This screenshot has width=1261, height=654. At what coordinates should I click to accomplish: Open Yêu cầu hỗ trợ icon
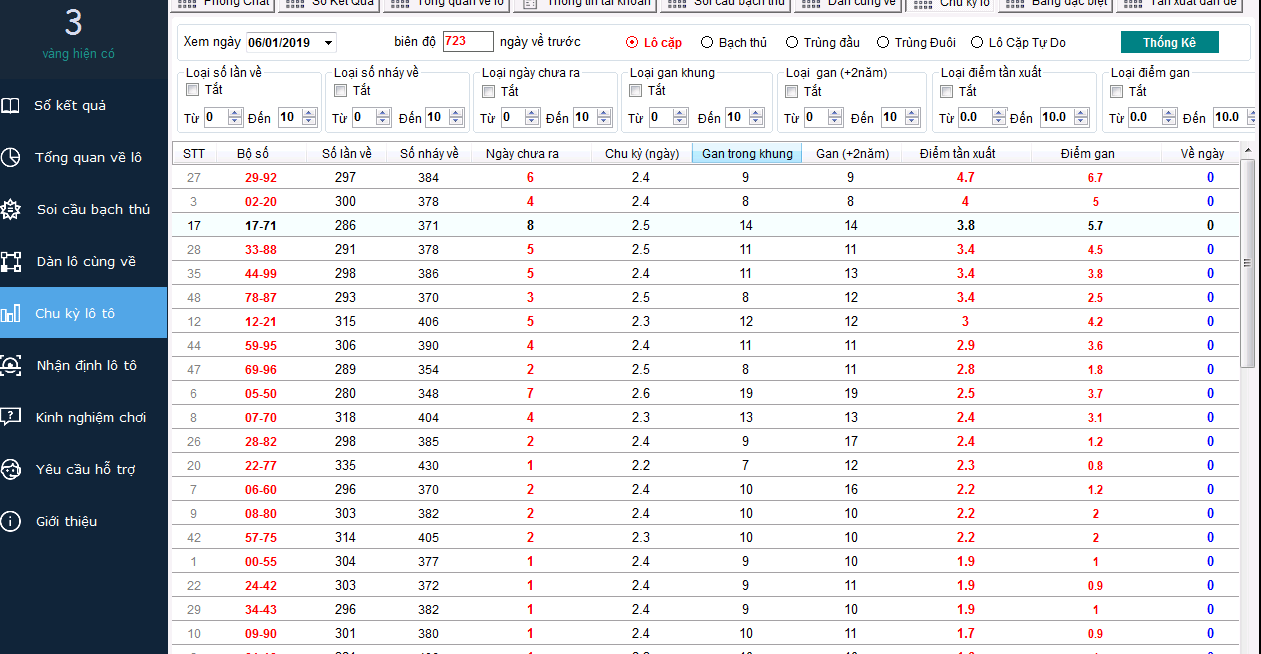(11, 469)
